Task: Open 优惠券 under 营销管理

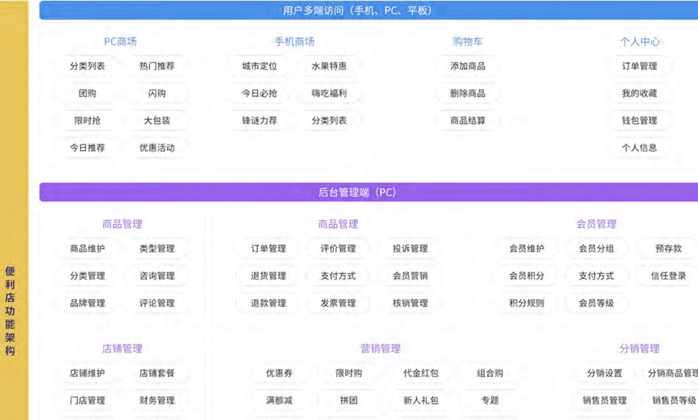Action: click(278, 373)
